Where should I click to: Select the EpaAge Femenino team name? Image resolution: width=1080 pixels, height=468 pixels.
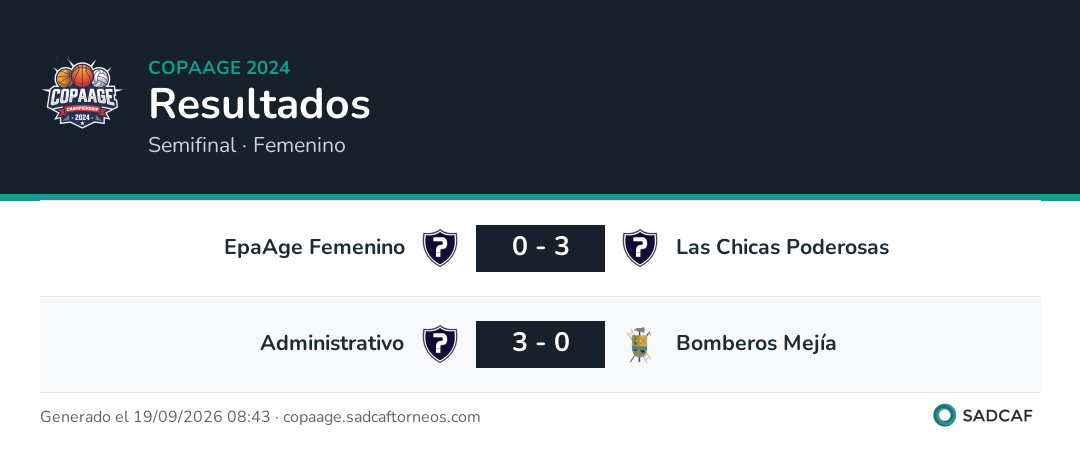314,247
